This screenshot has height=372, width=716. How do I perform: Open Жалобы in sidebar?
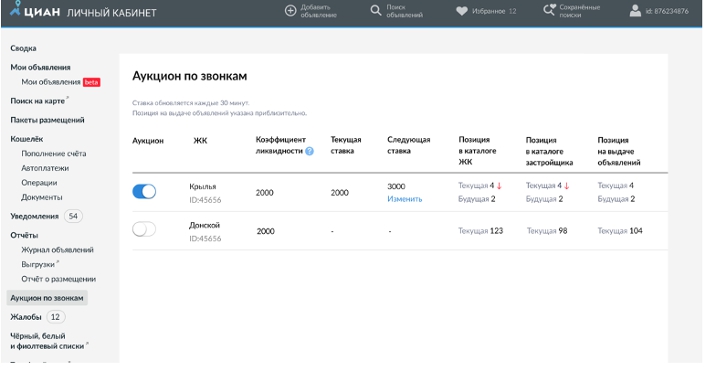click(26, 317)
